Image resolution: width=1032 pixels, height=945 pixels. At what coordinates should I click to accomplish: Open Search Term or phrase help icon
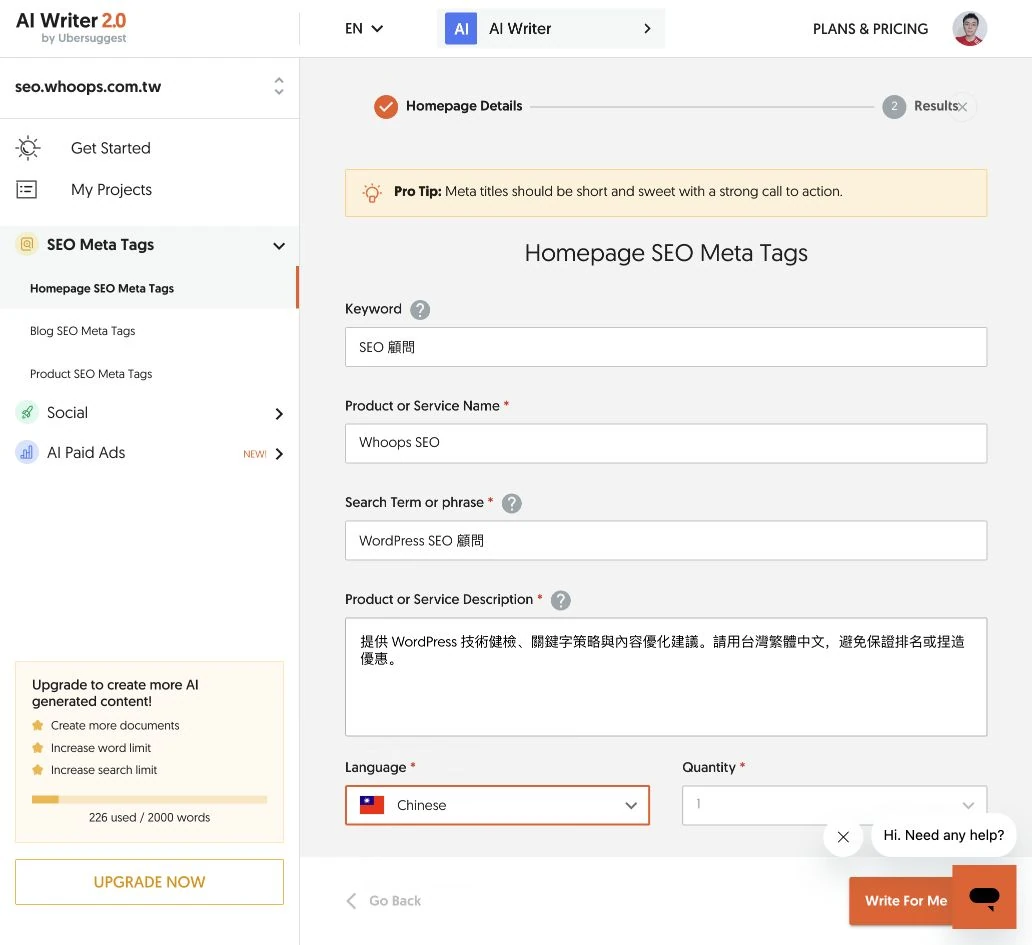point(511,503)
